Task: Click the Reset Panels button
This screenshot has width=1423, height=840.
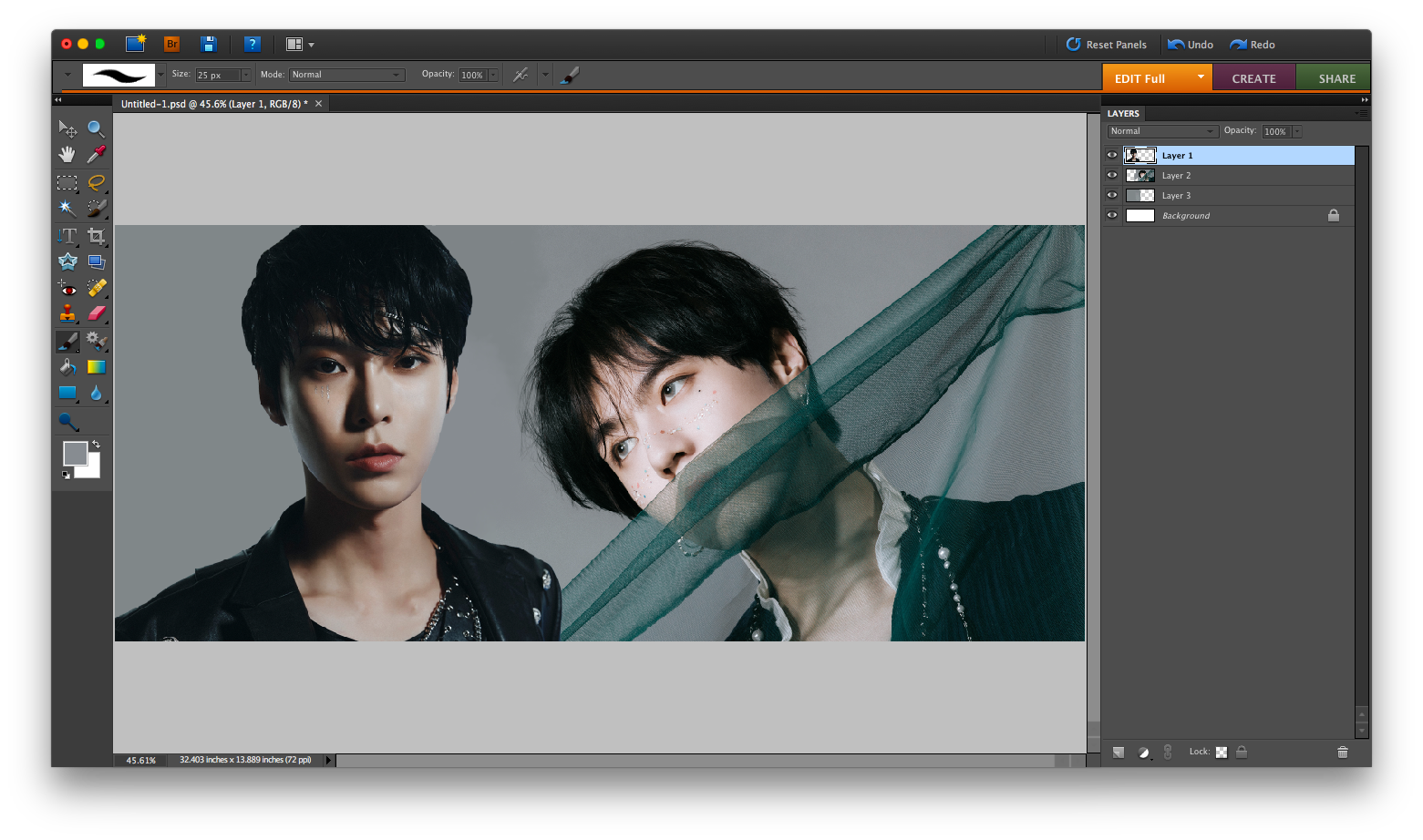Action: coord(1107,44)
